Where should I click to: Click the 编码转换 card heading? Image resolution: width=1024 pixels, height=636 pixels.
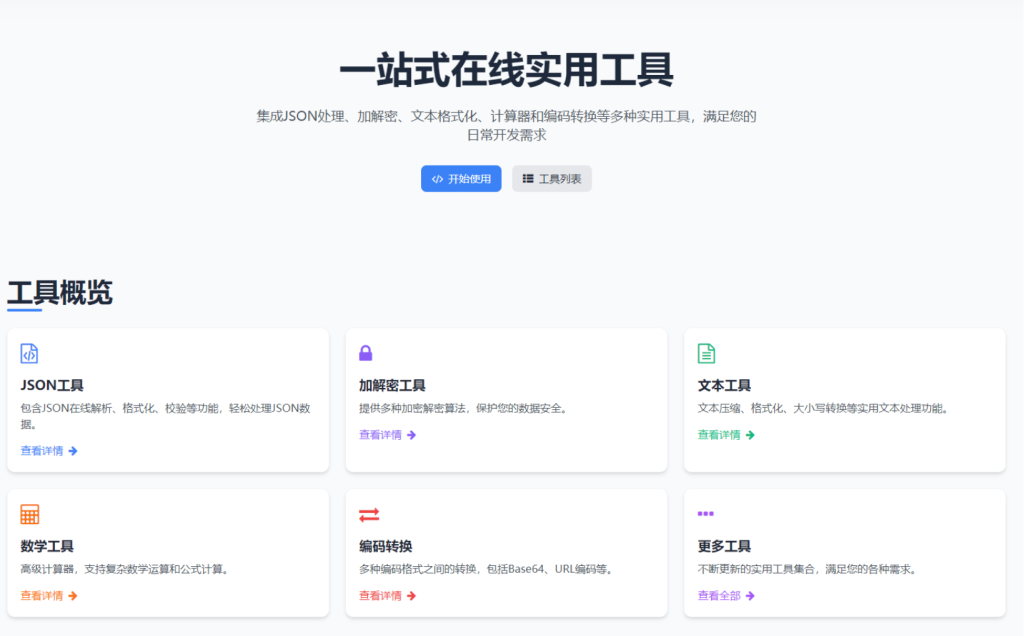[385, 546]
